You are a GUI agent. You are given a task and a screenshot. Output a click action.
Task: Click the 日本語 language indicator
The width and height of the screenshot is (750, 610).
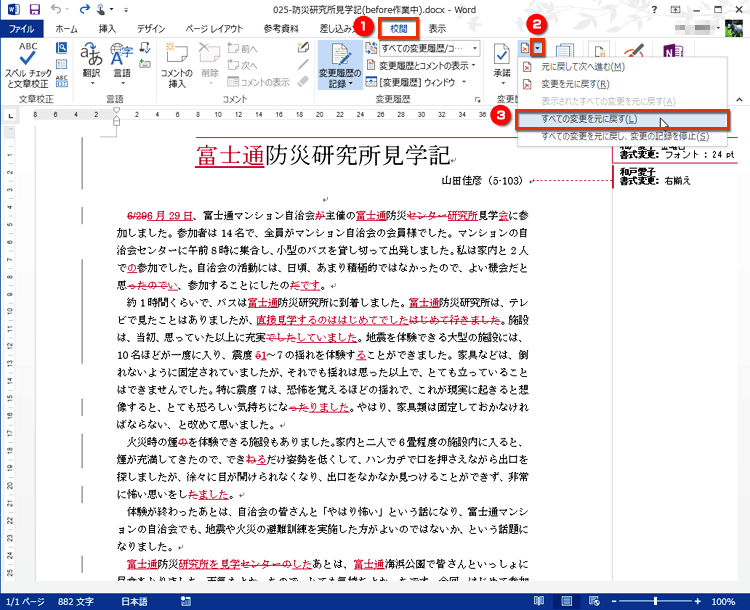pos(134,601)
